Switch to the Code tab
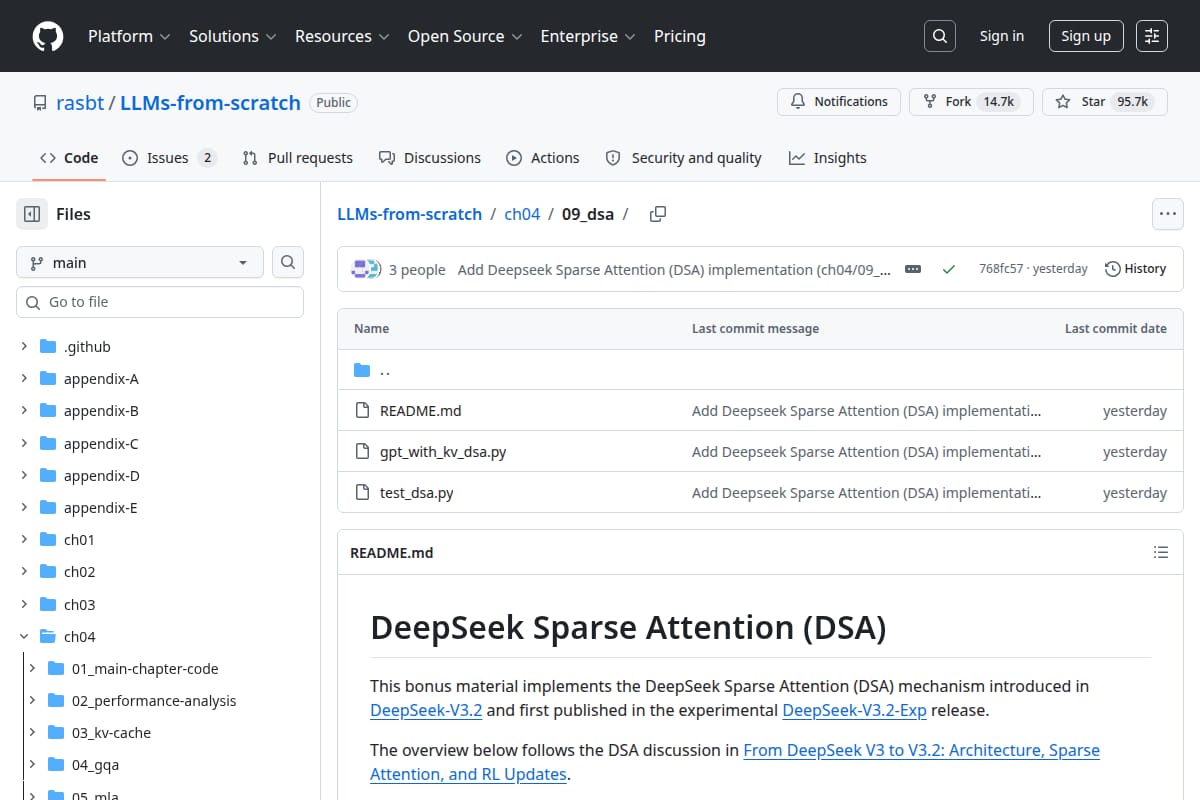This screenshot has height=800, width=1200. coord(69,158)
